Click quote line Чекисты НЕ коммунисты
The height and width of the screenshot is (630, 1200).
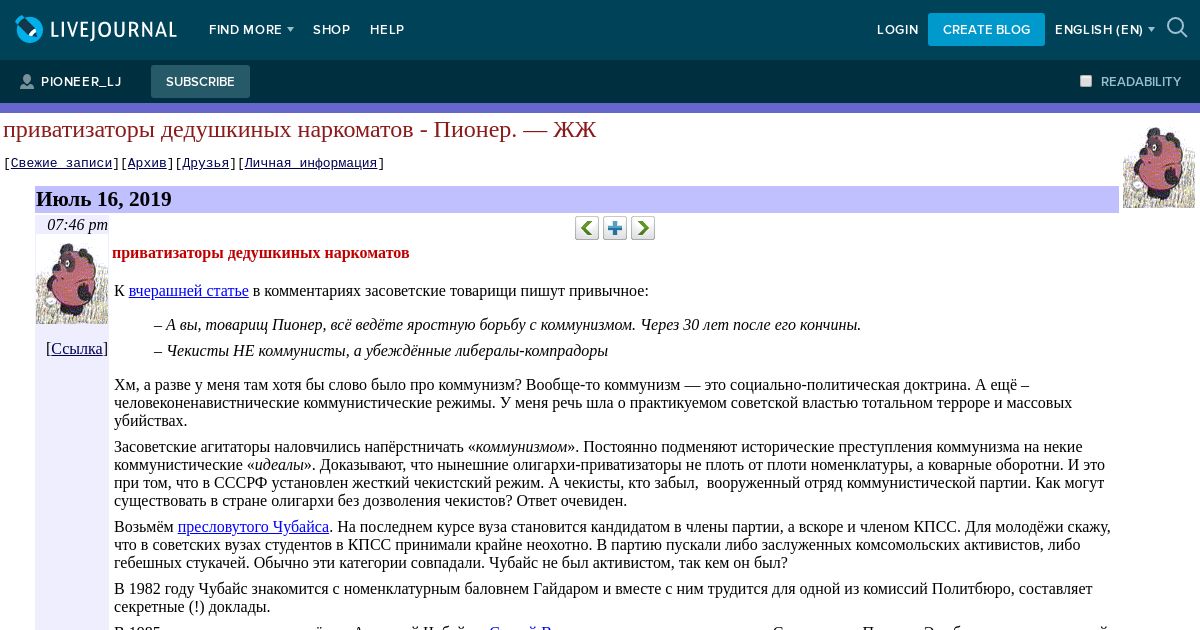click(x=381, y=351)
